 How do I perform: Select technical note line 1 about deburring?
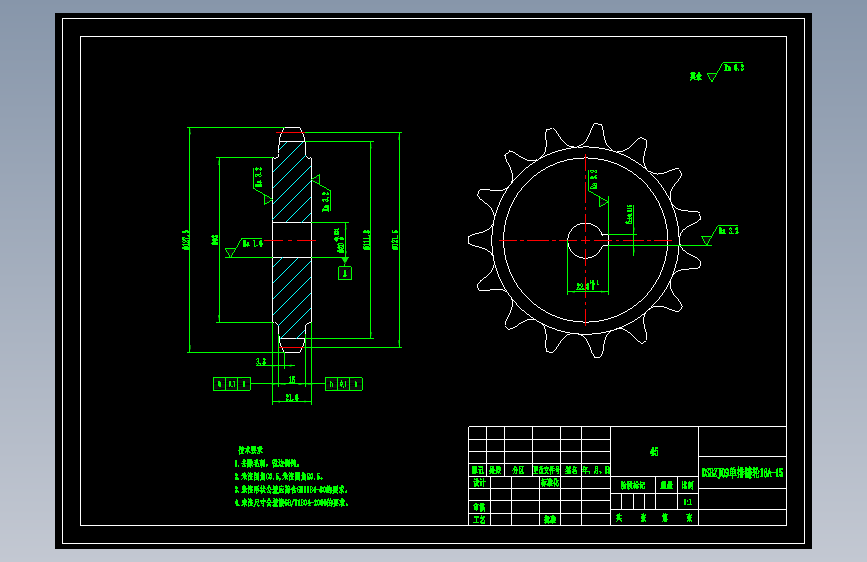(x=267, y=463)
